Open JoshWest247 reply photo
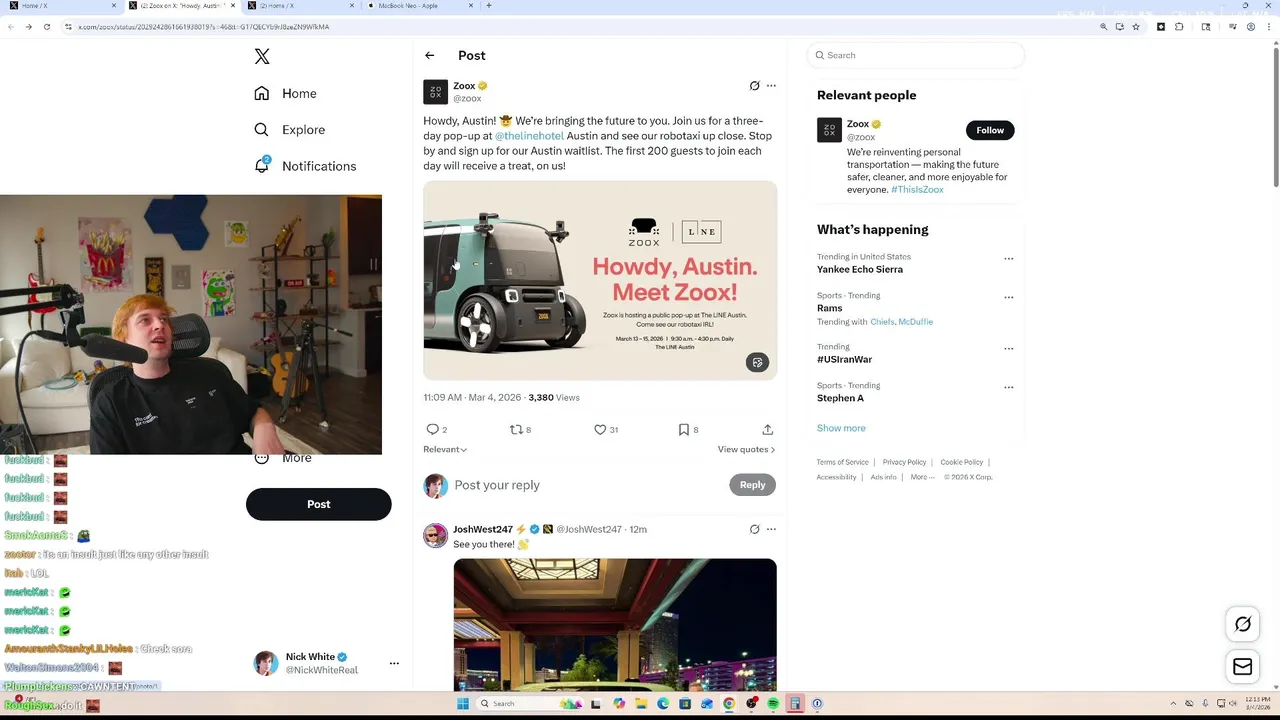The image size is (1280, 720). point(615,625)
